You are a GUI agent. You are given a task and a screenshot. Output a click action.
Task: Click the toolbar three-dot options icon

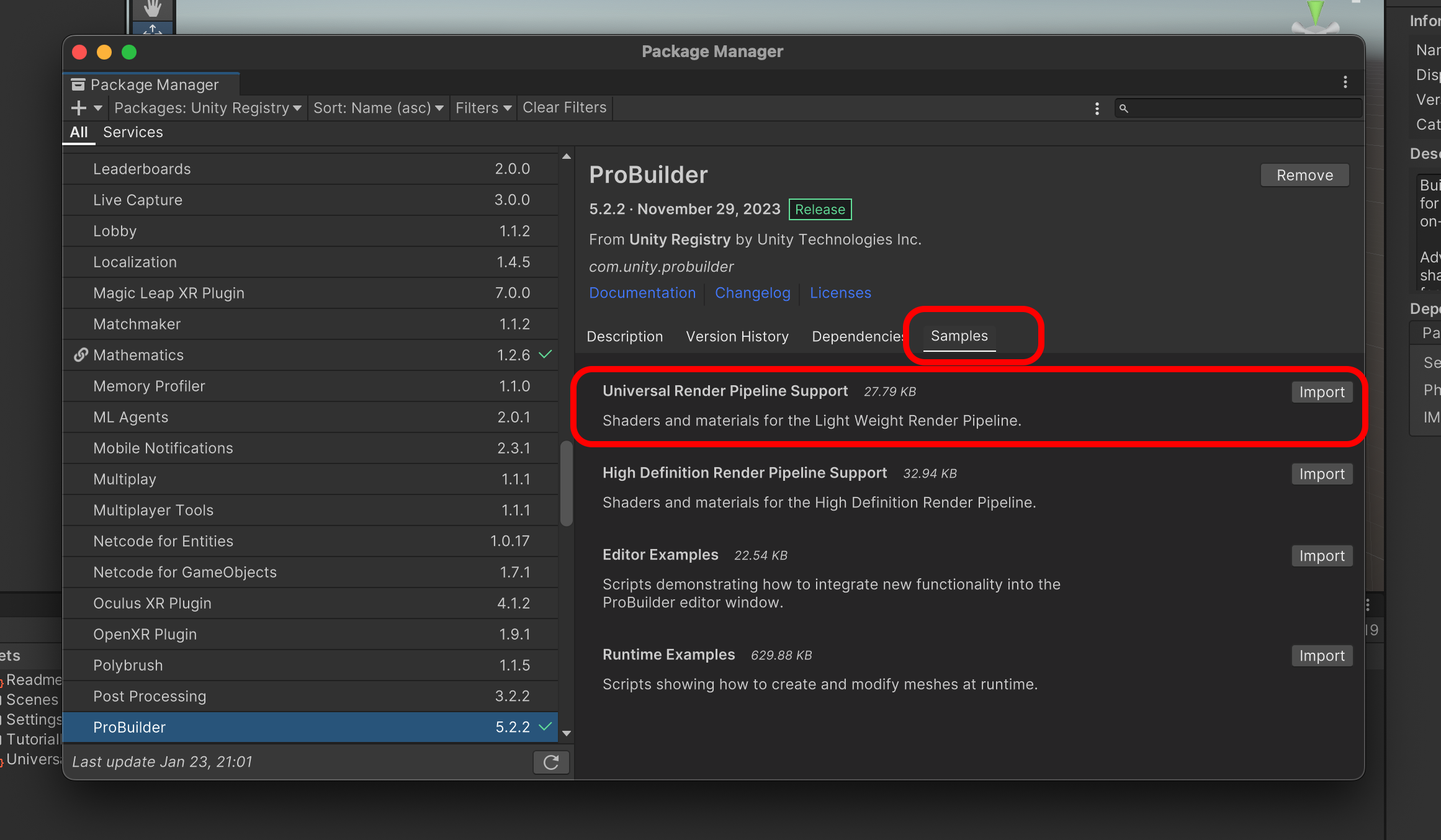click(1097, 109)
